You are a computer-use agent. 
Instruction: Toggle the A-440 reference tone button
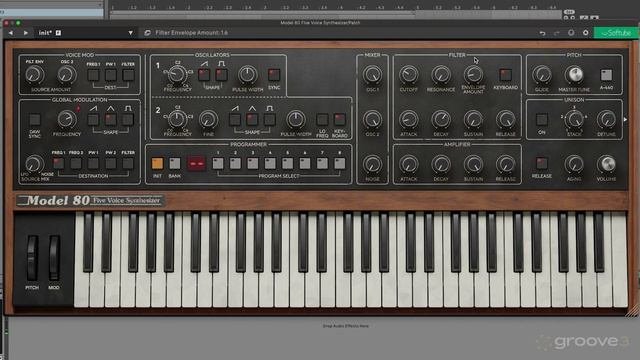tap(606, 75)
